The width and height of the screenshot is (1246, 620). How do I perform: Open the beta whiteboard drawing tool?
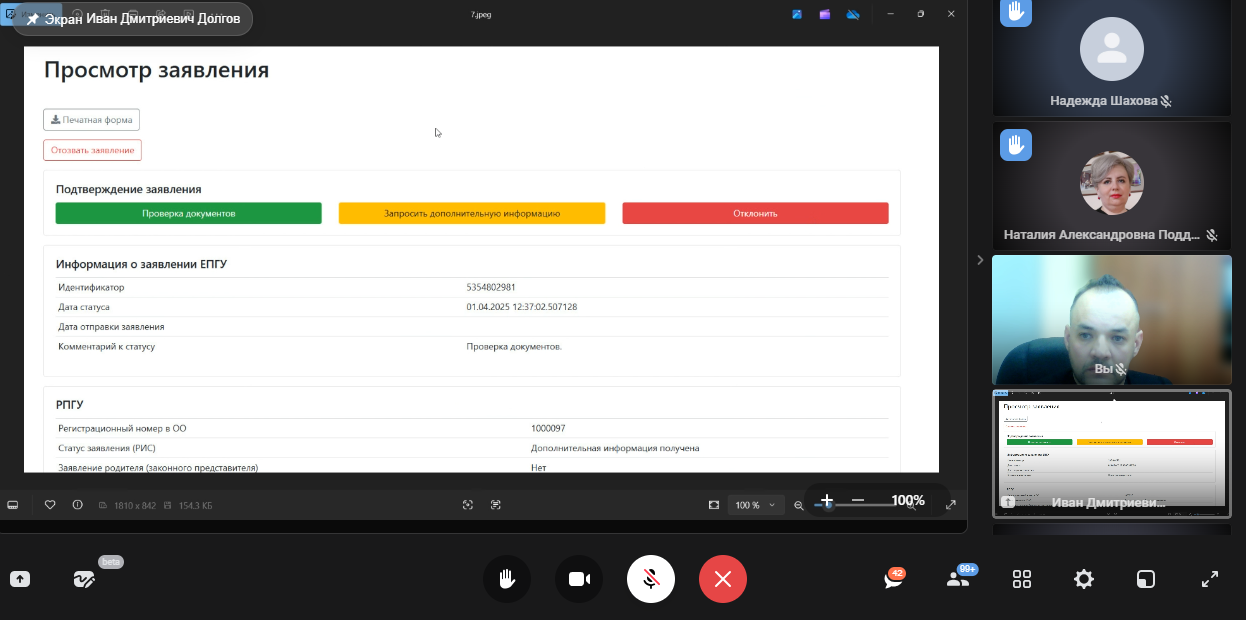[84, 579]
